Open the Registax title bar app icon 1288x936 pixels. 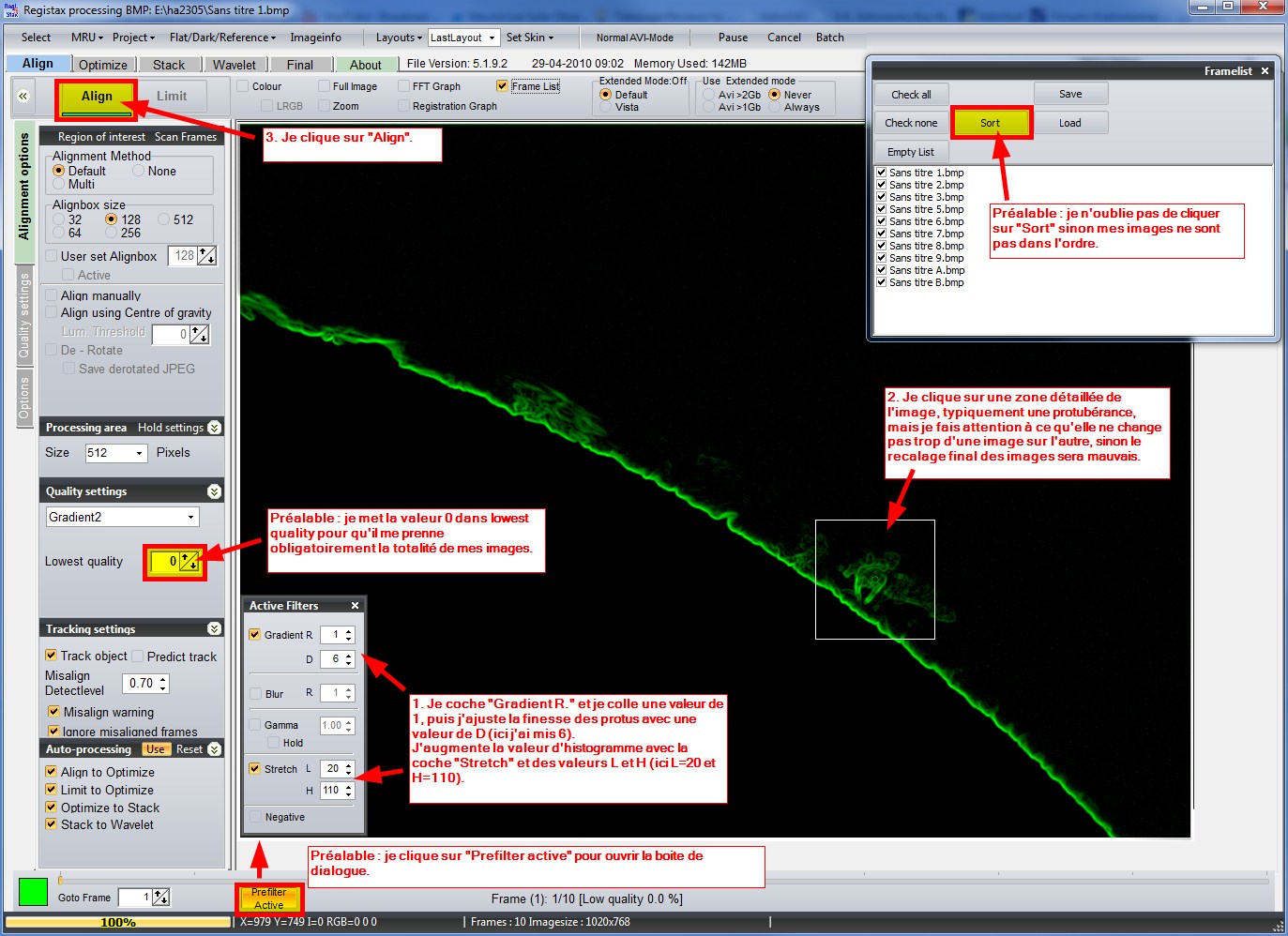tap(11, 9)
